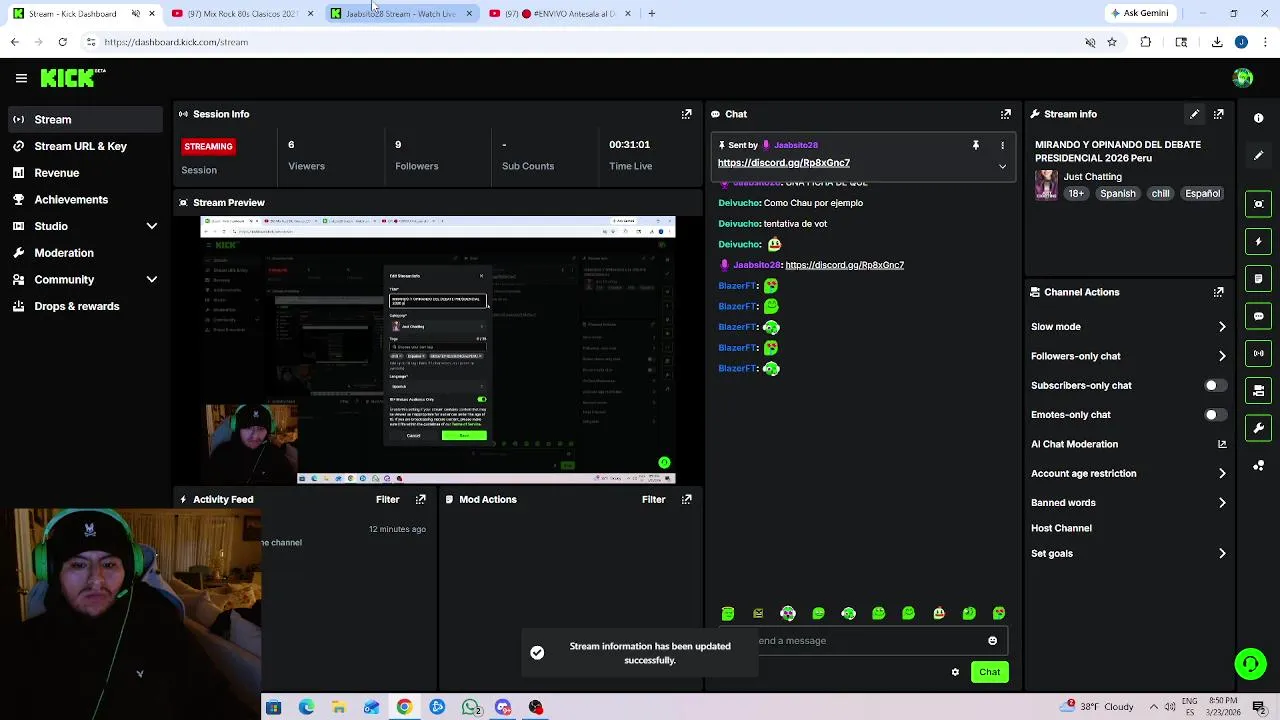Toggle Emotes-only chat switch

(x=1215, y=414)
